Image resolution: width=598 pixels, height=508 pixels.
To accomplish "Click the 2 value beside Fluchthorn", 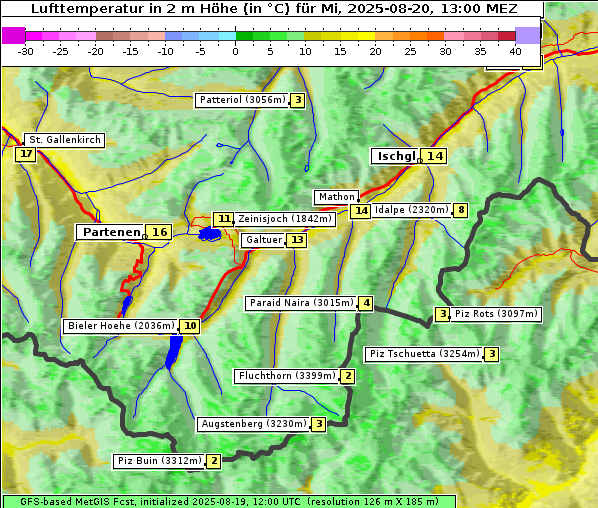I will (x=348, y=376).
